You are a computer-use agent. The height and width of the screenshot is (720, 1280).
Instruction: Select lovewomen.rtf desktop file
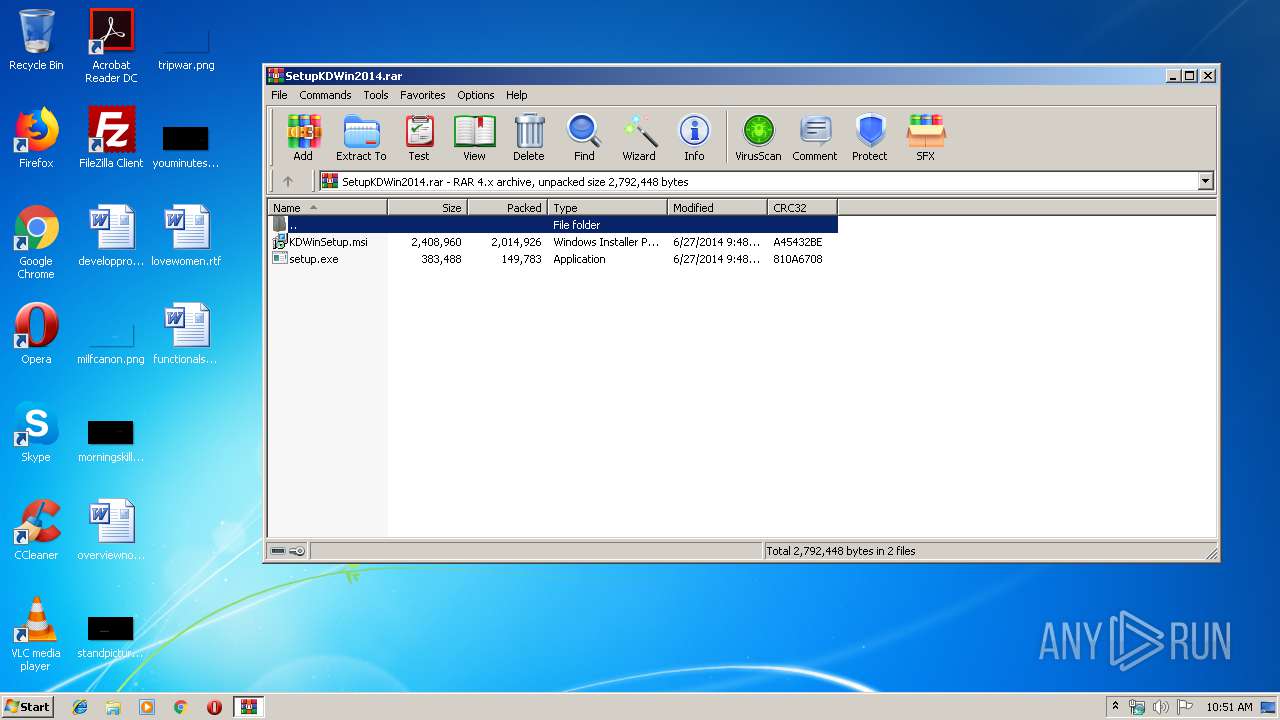(x=186, y=236)
